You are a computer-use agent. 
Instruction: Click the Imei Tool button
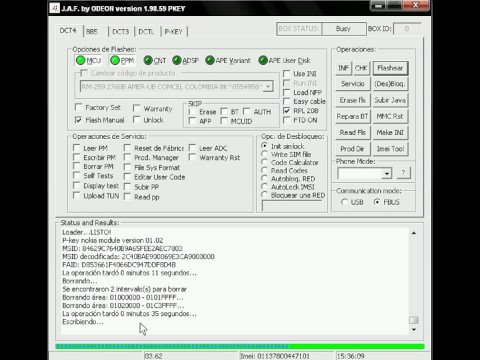pyautogui.click(x=390, y=149)
